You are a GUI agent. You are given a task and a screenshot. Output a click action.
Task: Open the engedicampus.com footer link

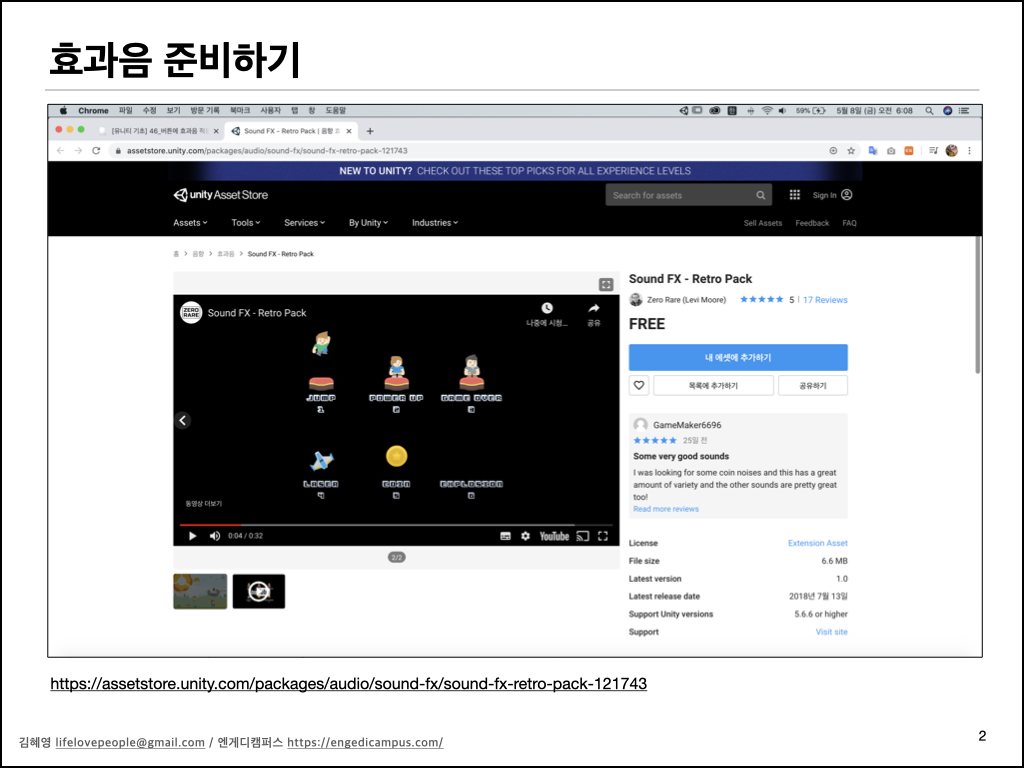point(365,743)
